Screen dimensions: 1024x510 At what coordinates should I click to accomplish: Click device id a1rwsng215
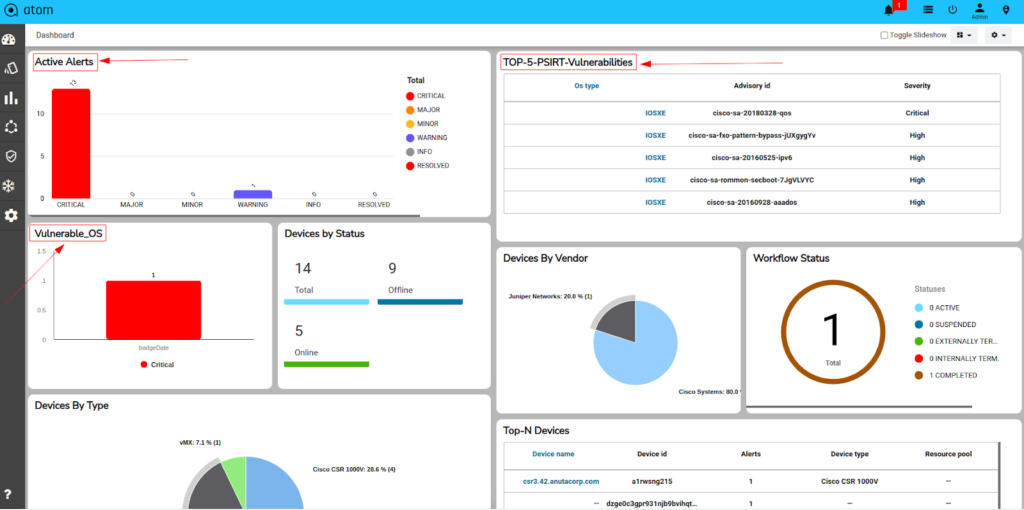click(x=652, y=481)
